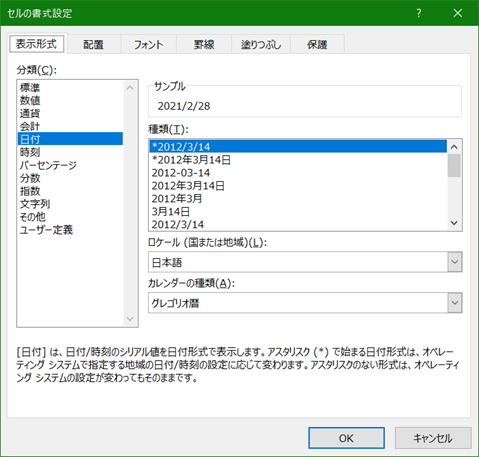Click the 種類 list scrollbar thumb
Image resolution: width=479 pixels, height=457 pixels.
454,165
